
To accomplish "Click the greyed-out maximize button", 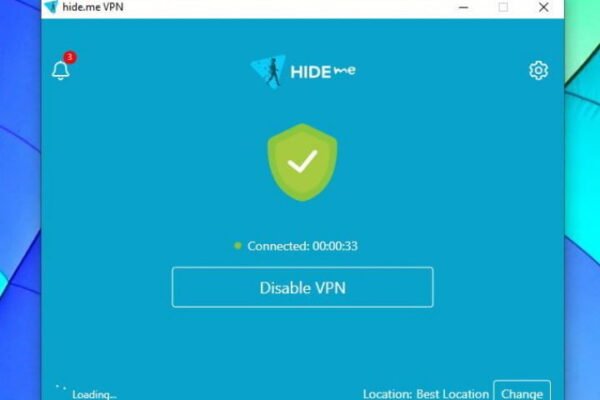I will 503,7.
